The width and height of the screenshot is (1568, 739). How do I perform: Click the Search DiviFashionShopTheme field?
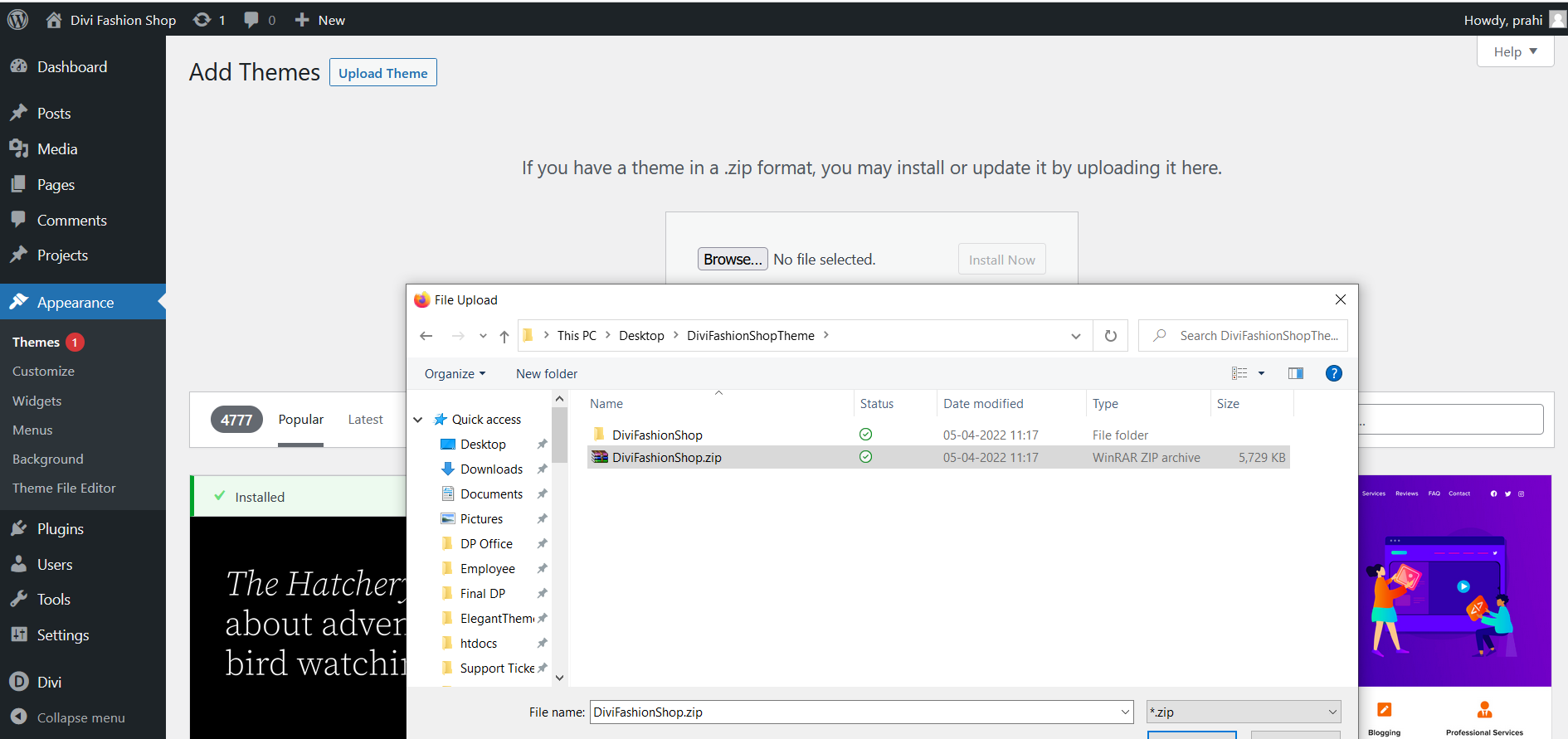click(1243, 336)
